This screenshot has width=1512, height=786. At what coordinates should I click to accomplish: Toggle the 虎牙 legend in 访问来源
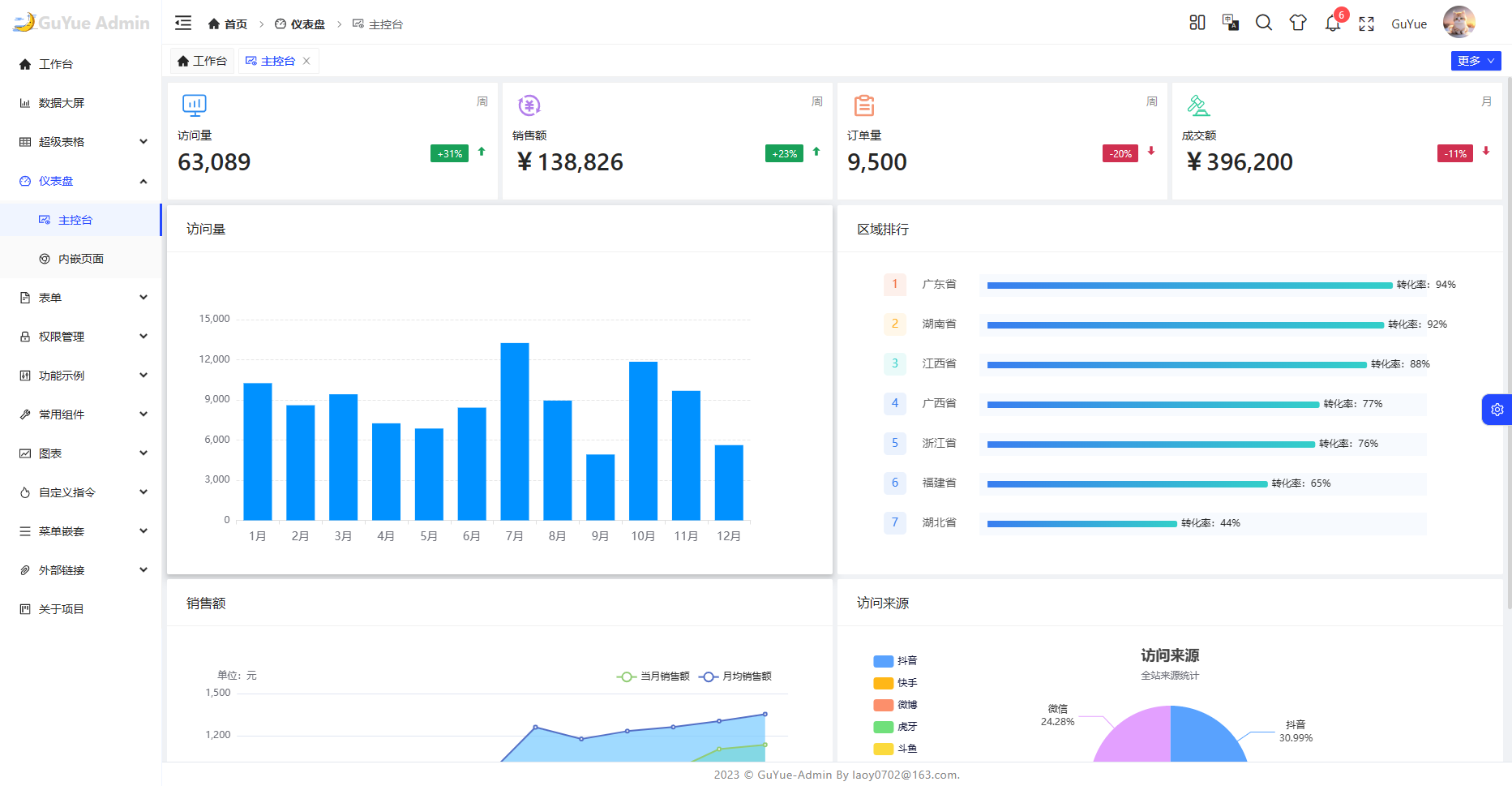coord(896,727)
